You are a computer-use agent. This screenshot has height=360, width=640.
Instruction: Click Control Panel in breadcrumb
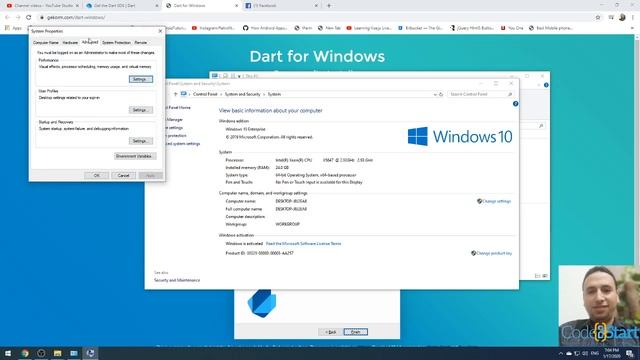(205, 94)
